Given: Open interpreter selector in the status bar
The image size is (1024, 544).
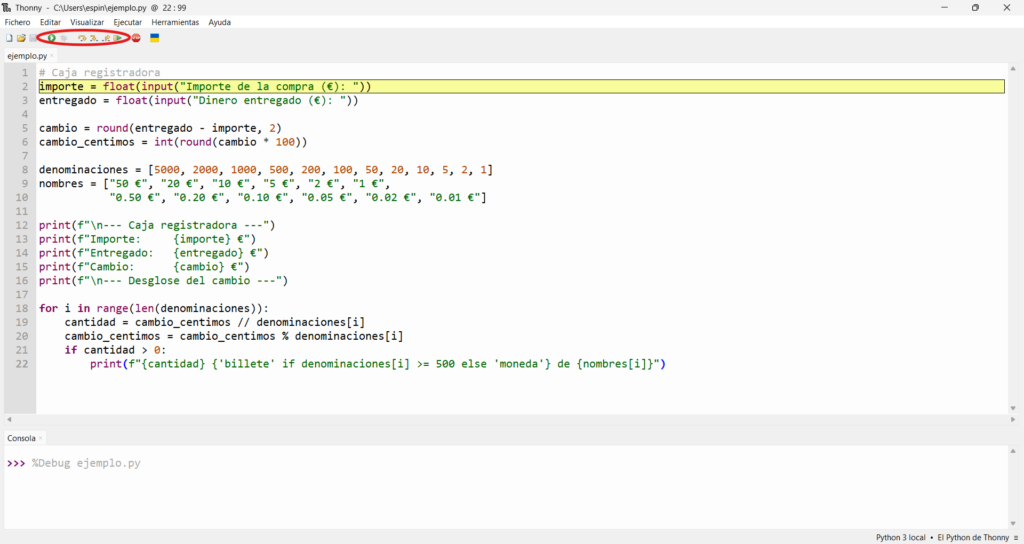Looking at the screenshot, I should tap(946, 537).
